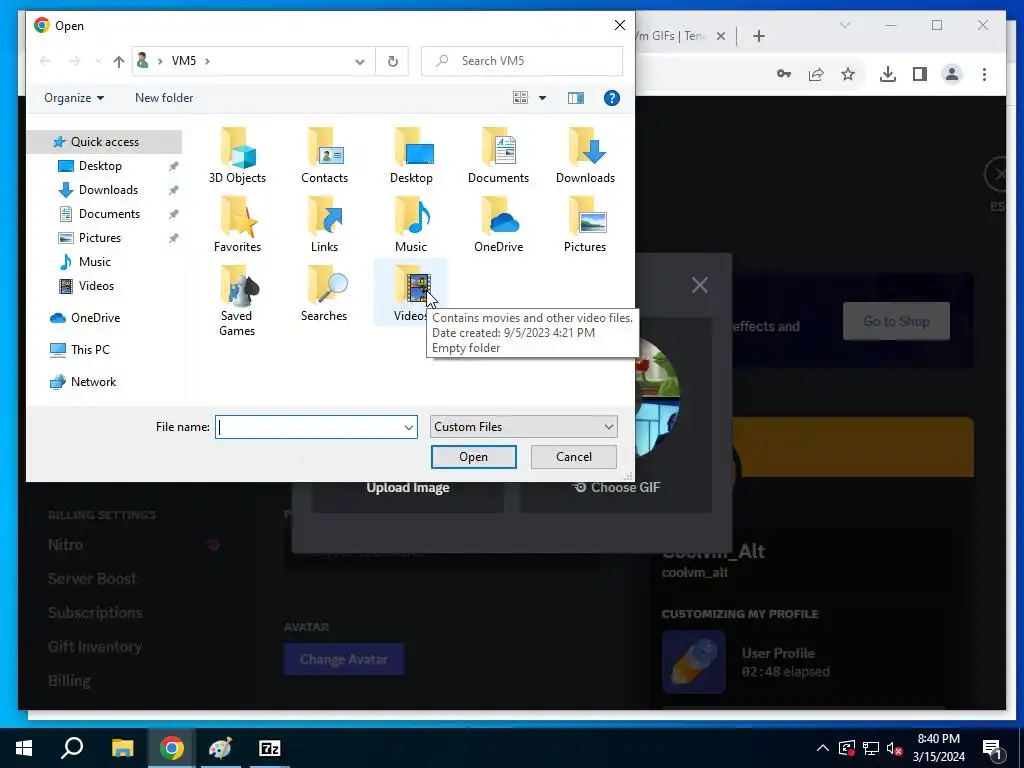Toggle Chrome side panel icon
Screen dimensions: 1024x768
[920, 74]
